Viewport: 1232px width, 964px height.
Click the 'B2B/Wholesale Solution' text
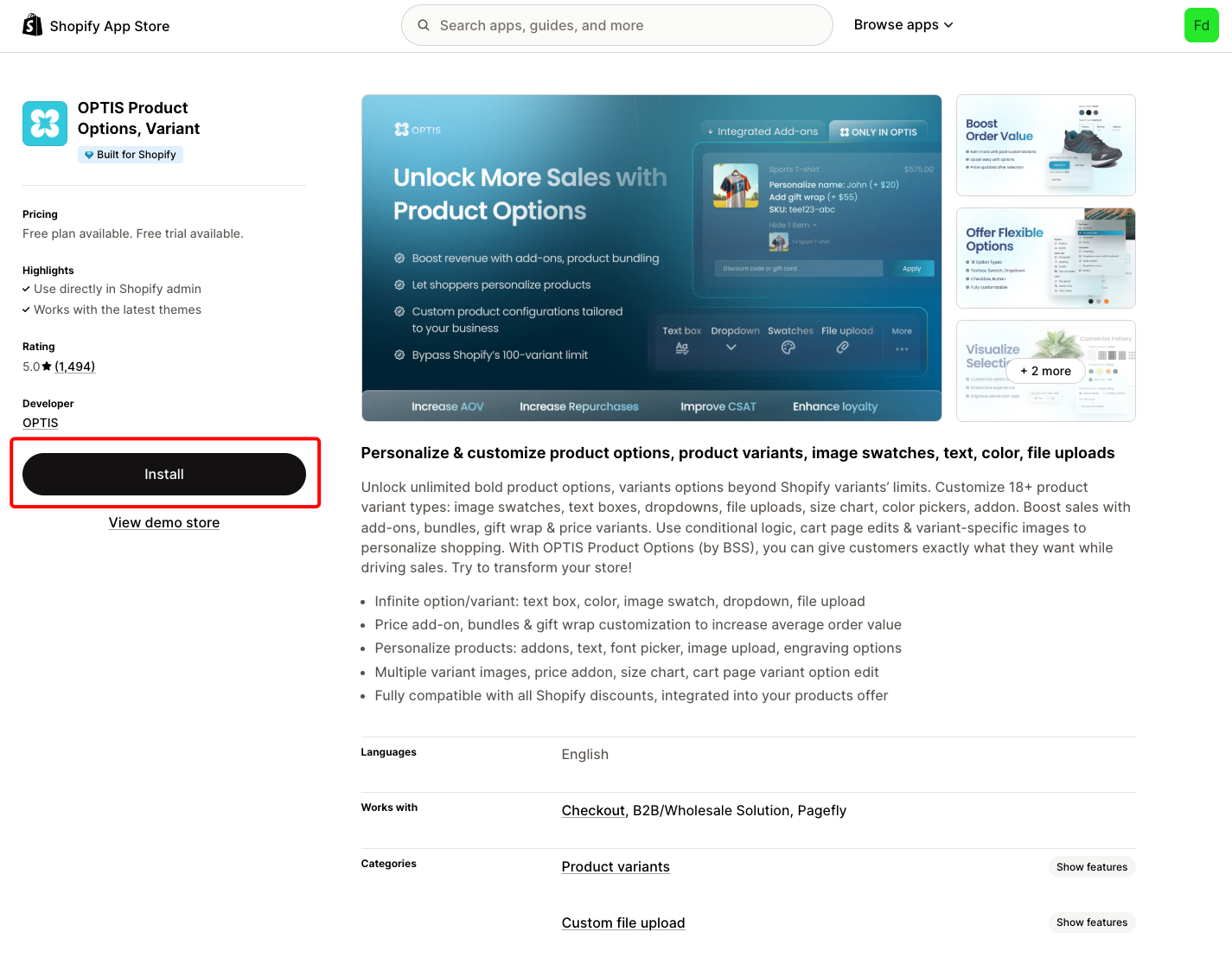(712, 810)
